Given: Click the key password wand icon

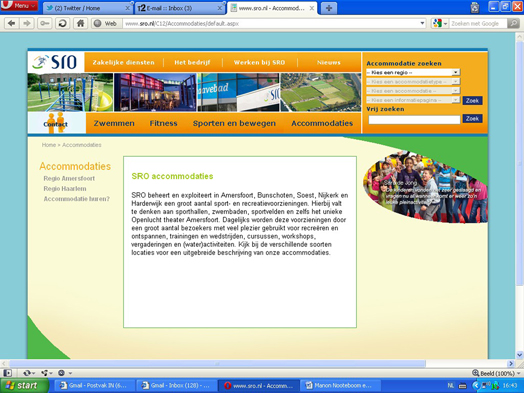Looking at the screenshot, I should click(44, 23).
